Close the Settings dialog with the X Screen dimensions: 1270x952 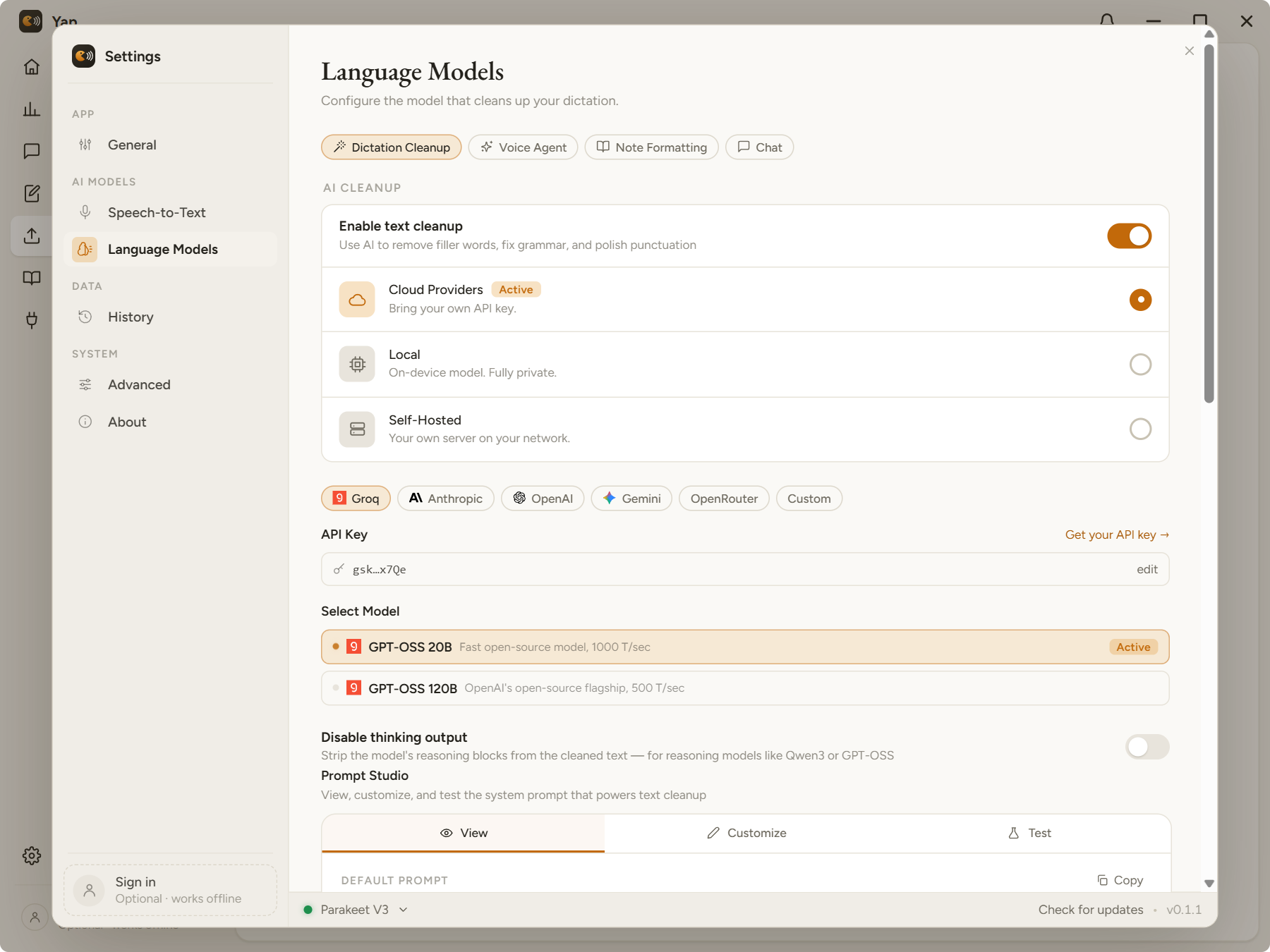(x=1190, y=51)
